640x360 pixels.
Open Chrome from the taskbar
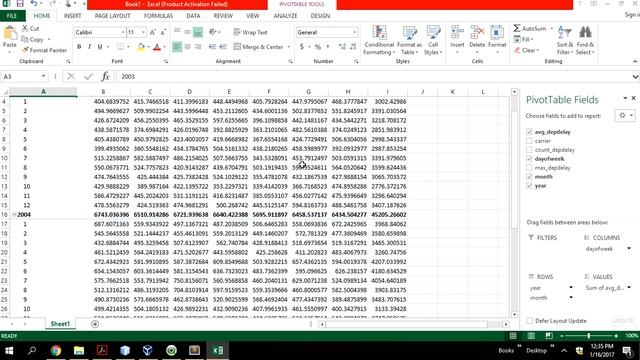(x=56, y=350)
